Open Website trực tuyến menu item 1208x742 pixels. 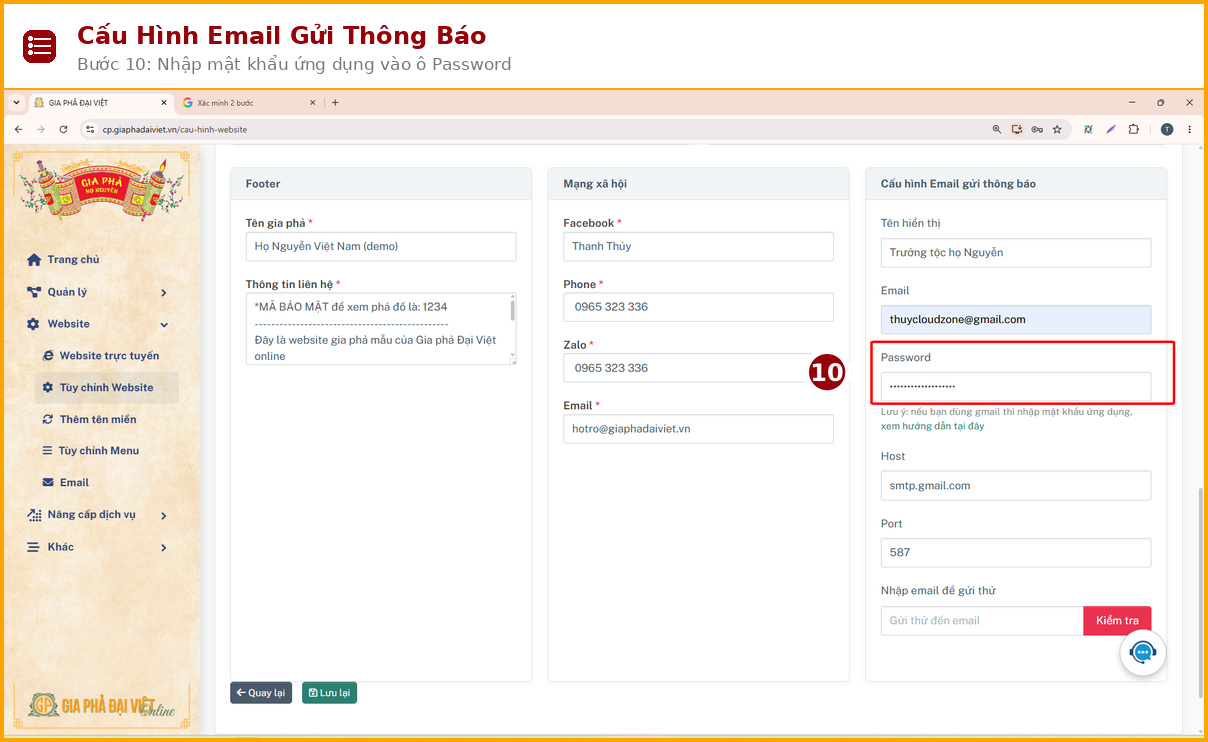[x=100, y=356]
